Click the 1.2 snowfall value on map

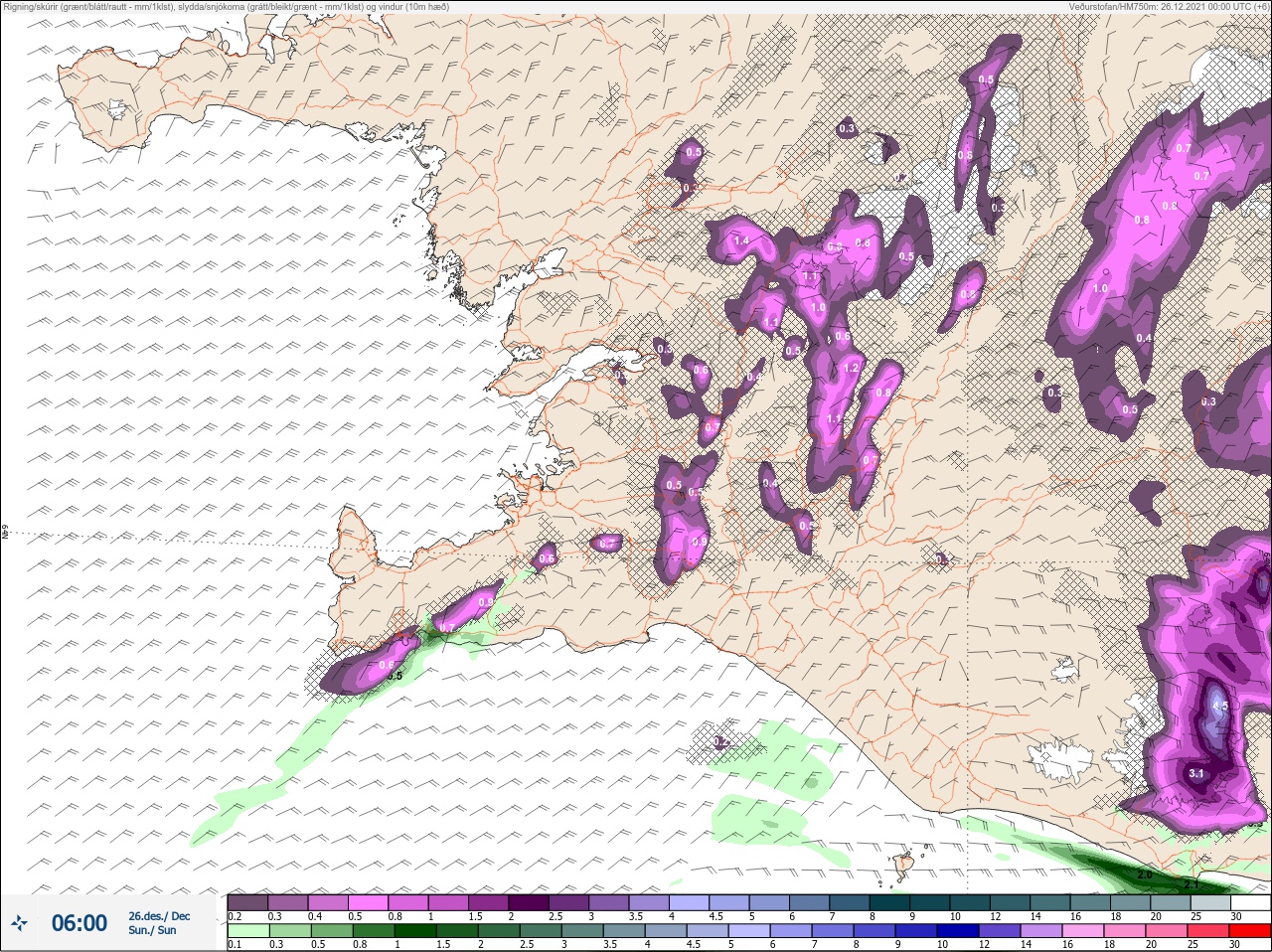click(x=851, y=368)
